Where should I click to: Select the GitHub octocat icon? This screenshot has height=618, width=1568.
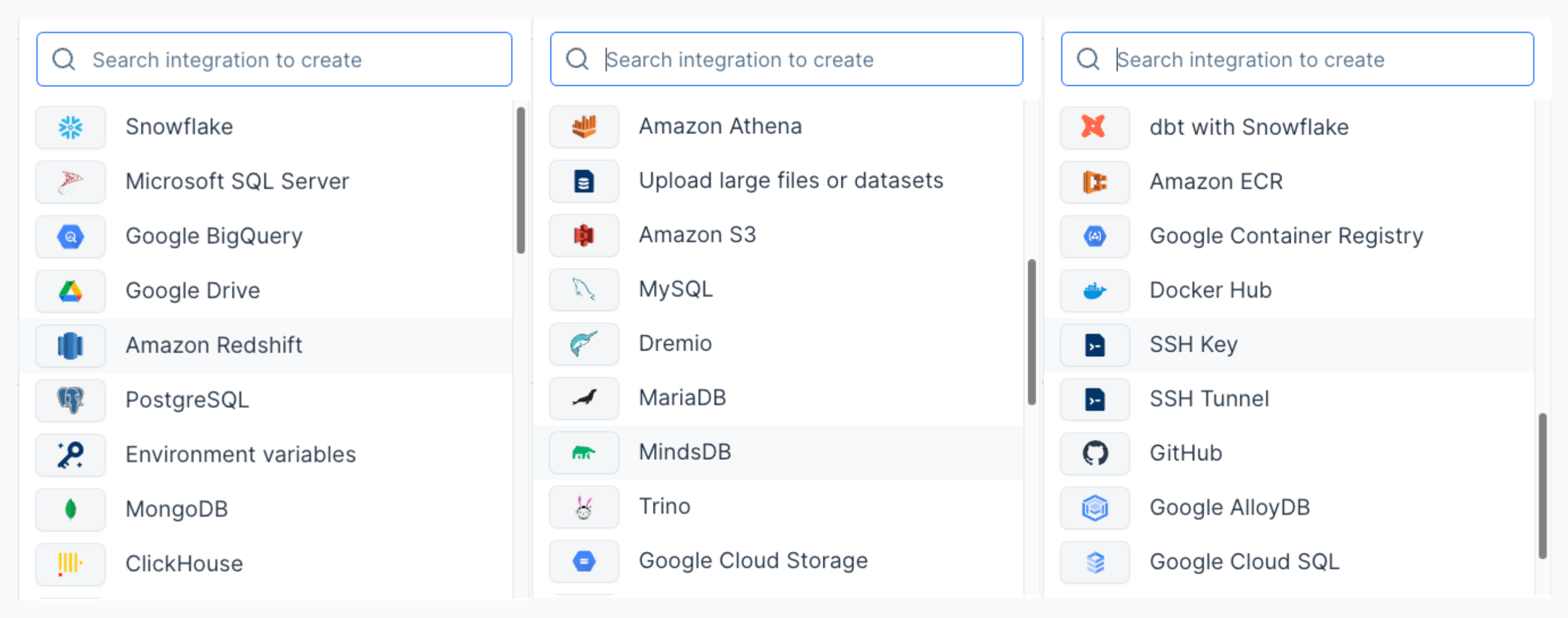[1094, 453]
